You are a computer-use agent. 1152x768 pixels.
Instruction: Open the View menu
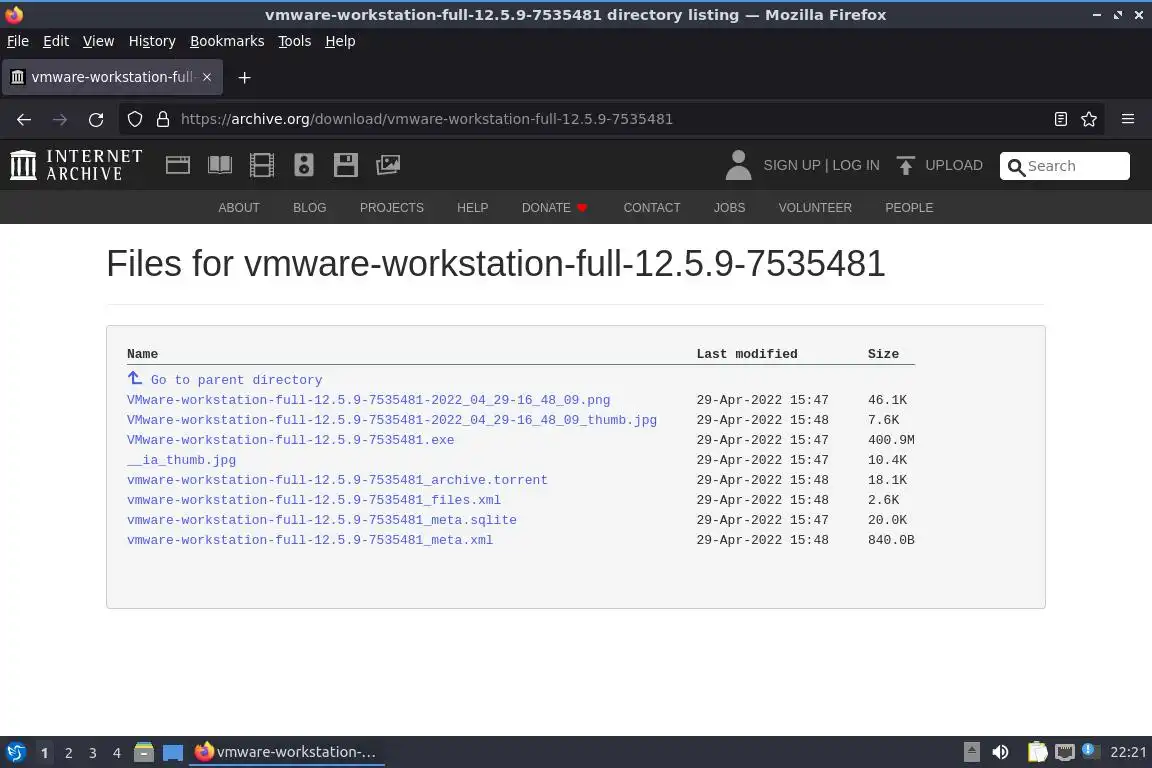click(x=98, y=41)
